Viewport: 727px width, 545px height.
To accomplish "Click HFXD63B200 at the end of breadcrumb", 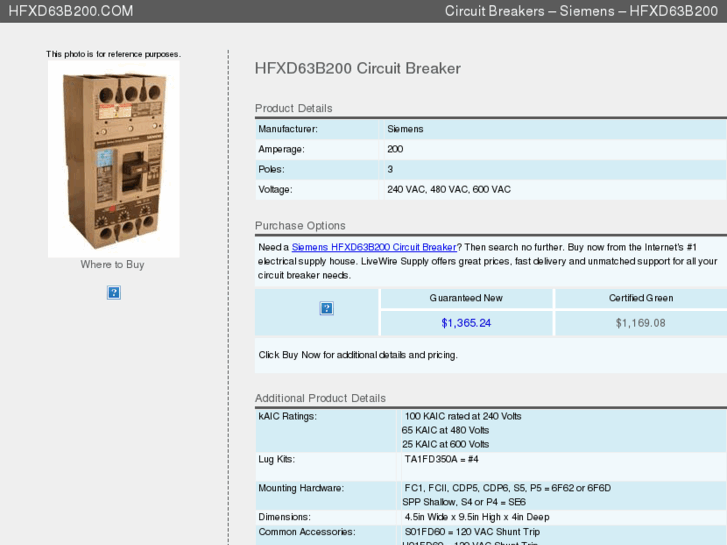I will point(673,11).
